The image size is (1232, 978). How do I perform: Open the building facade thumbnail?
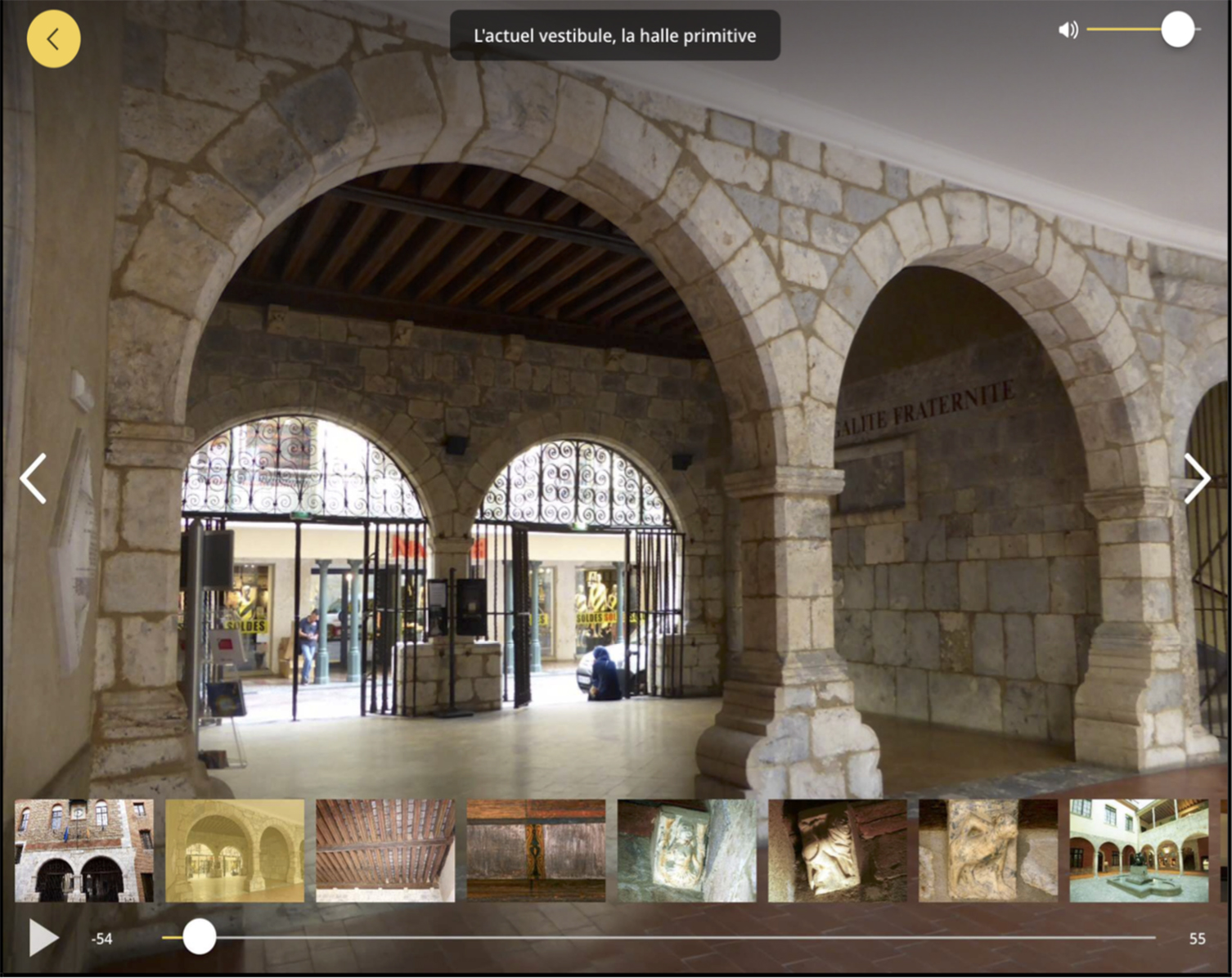[84, 850]
